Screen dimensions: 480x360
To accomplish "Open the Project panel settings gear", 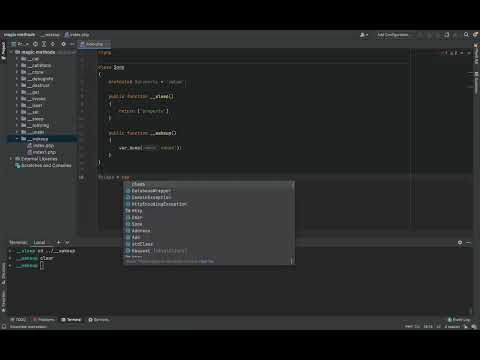I will (x=63, y=44).
